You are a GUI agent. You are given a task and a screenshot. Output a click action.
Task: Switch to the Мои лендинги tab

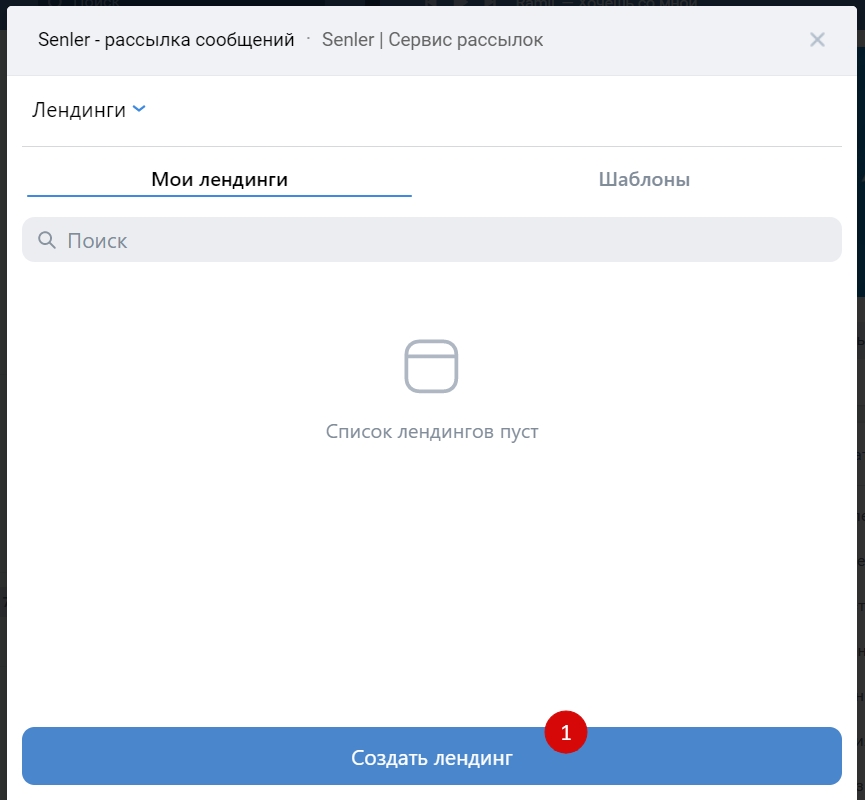coord(219,180)
